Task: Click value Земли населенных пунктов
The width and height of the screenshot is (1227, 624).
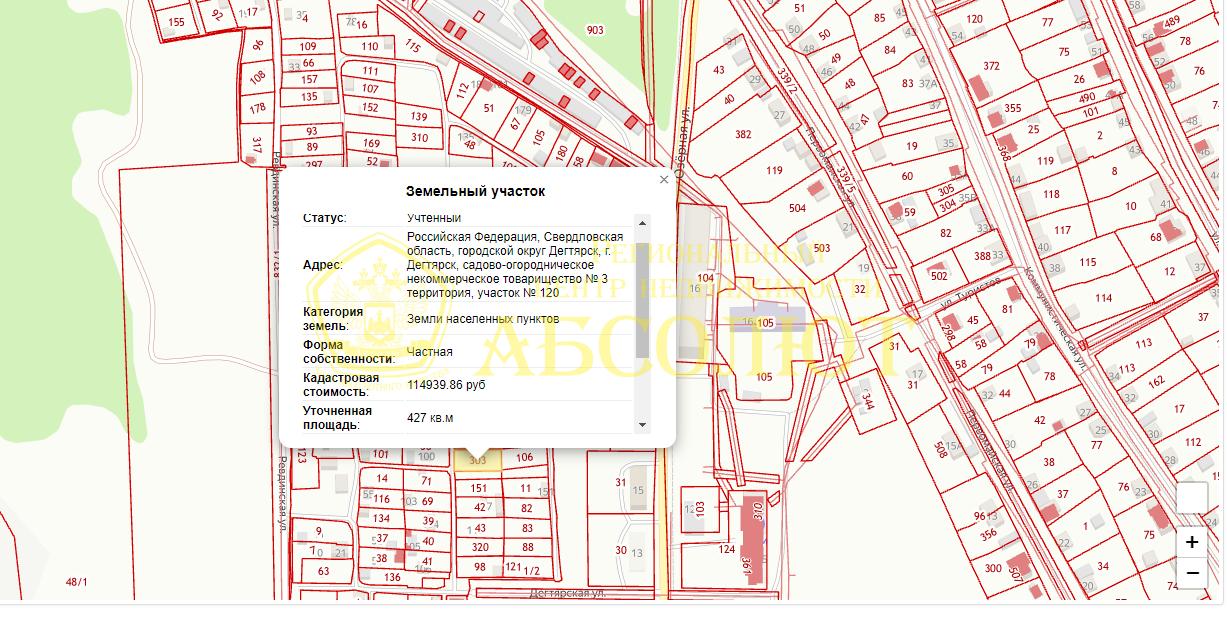Action: (483, 319)
